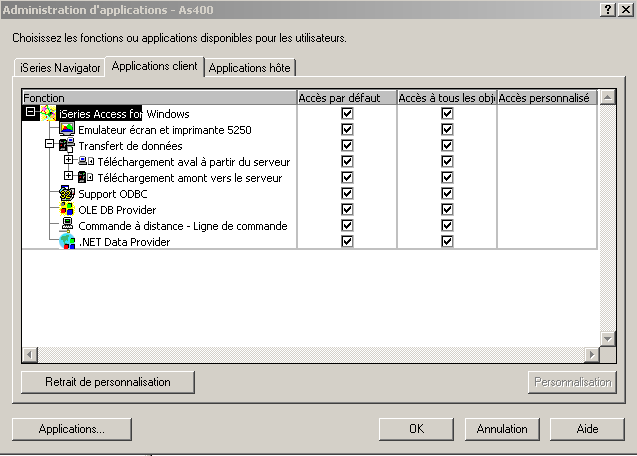637x456 pixels.
Task: Toggle default access for Support ODBC
Action: click(347, 193)
